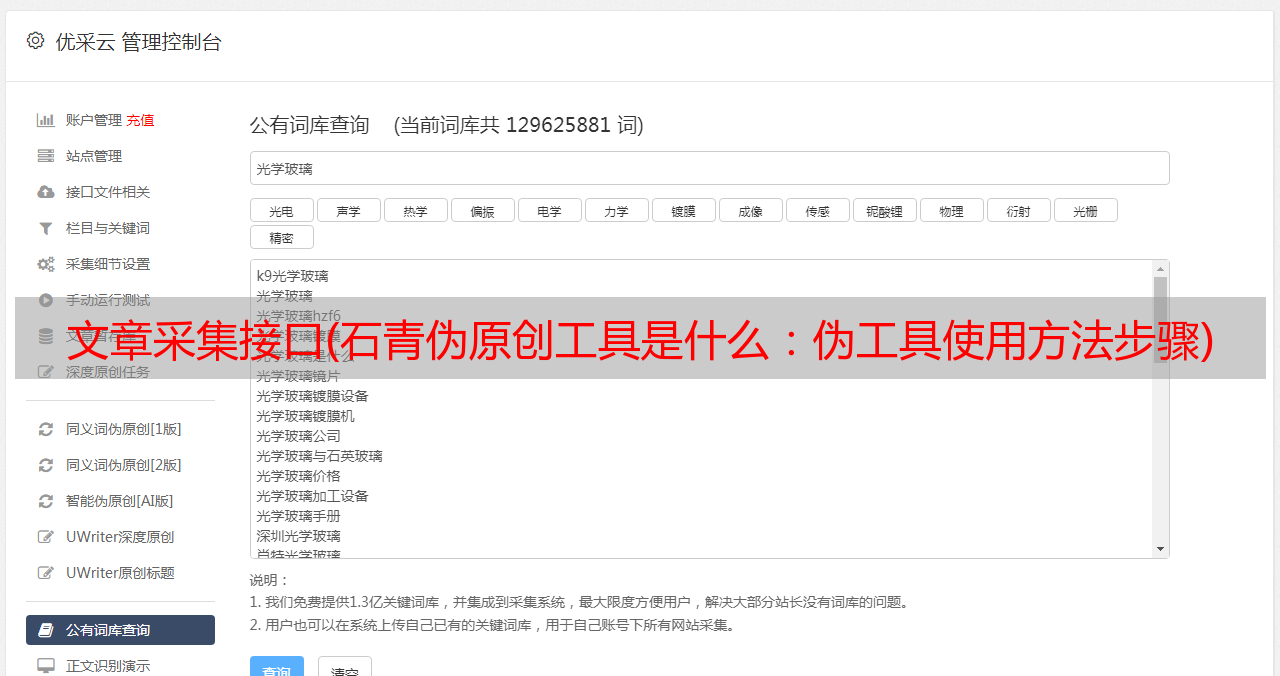Viewport: 1280px width, 676px height.
Task: Click the result 光学玻璃镜片
Action: click(x=298, y=376)
